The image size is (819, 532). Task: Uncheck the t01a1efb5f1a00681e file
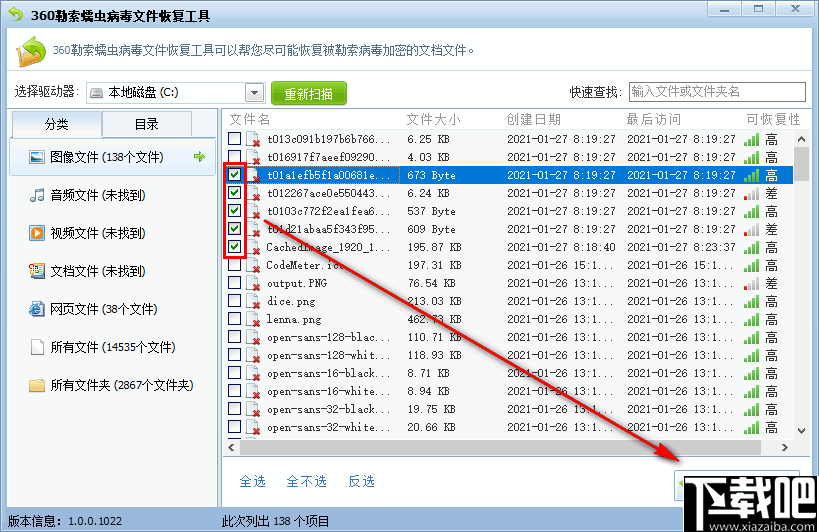235,174
